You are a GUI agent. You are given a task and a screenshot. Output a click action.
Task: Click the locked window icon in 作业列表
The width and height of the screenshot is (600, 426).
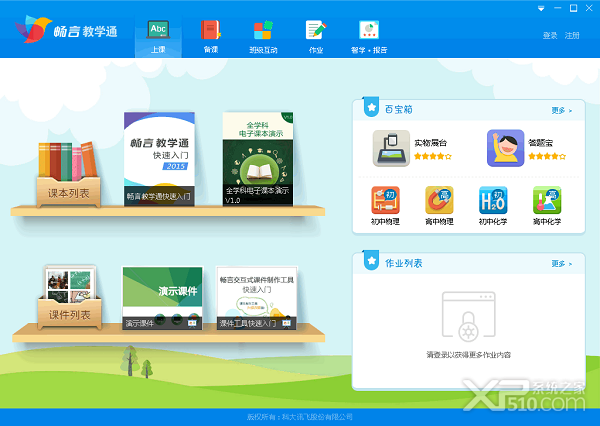click(469, 317)
